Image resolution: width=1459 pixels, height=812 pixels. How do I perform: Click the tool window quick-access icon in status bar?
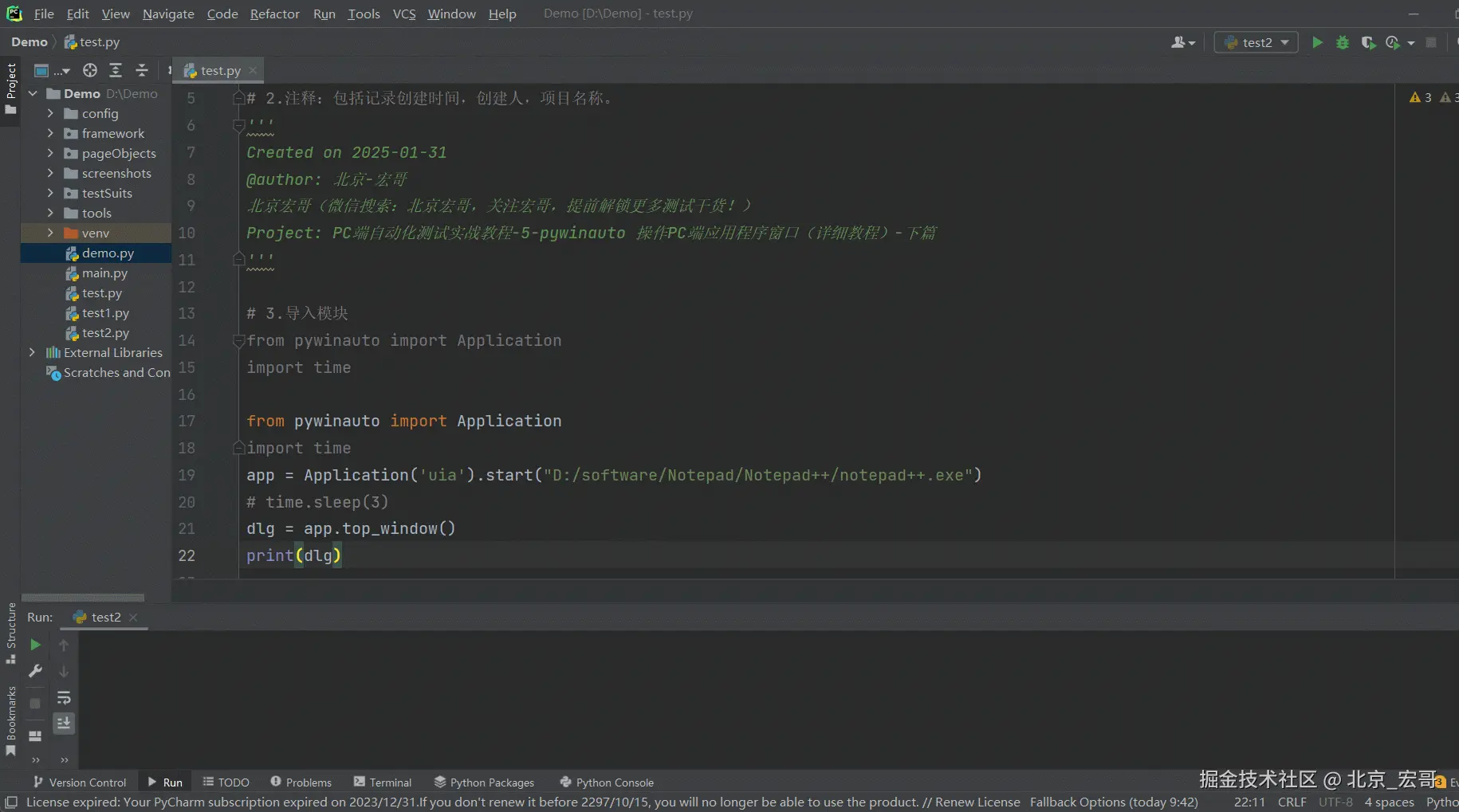(x=11, y=802)
